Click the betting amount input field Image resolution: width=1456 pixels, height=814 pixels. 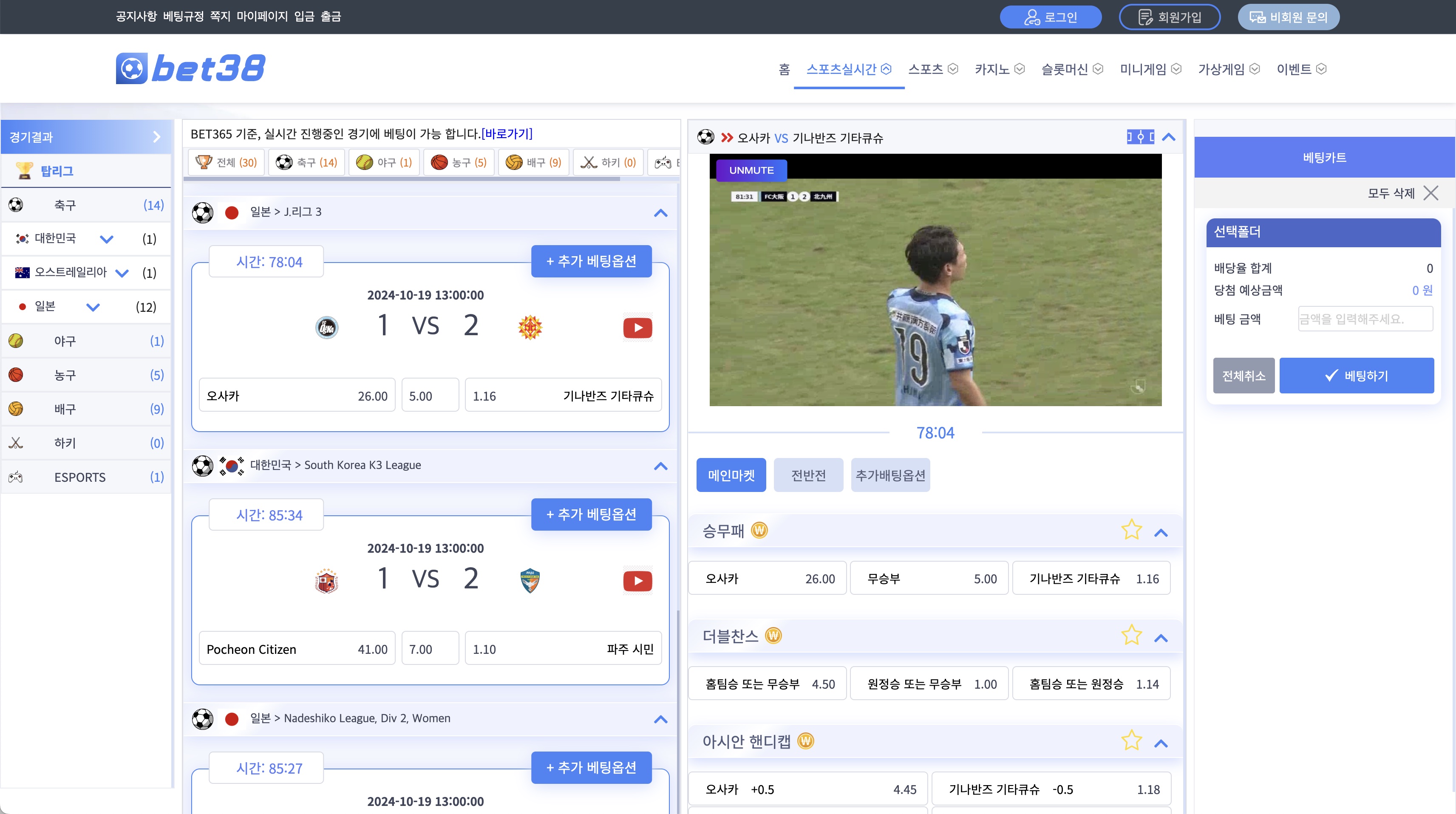pos(1365,319)
